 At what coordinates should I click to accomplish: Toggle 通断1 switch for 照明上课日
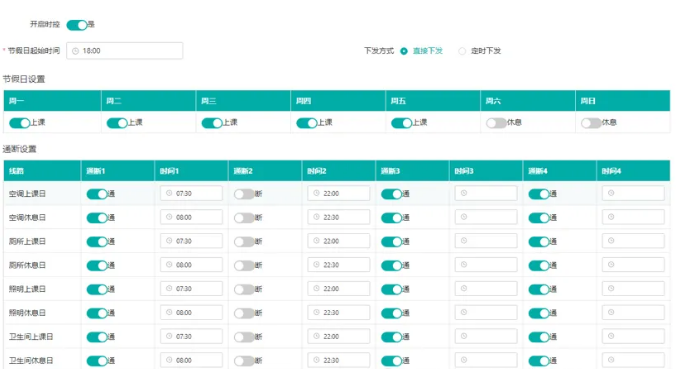coord(97,289)
